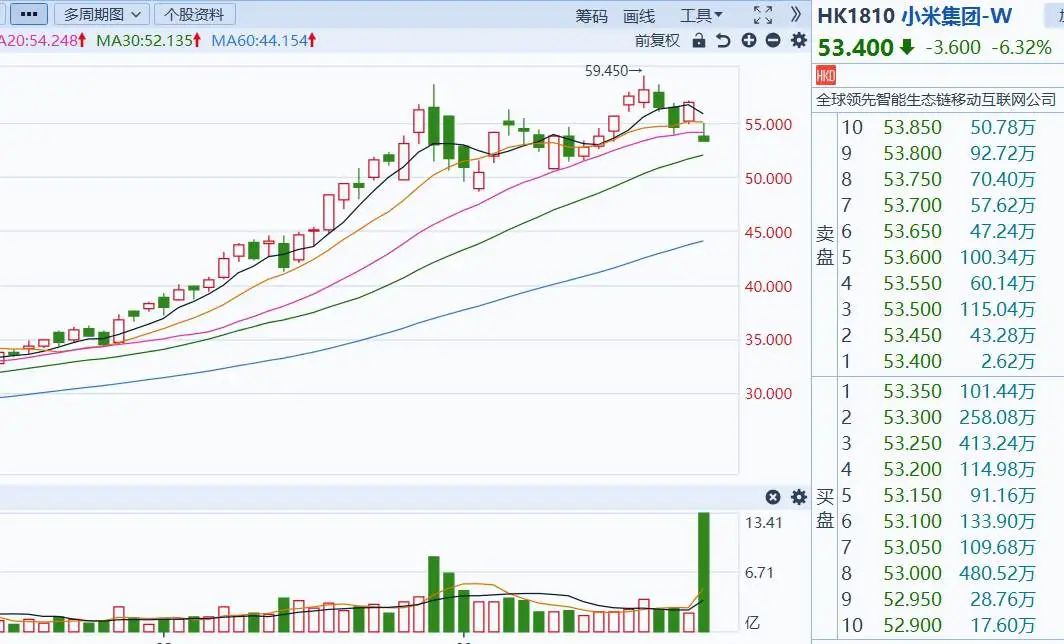Open volume panel settings gear
Viewport: 1064px width, 644px height.
tap(798, 497)
